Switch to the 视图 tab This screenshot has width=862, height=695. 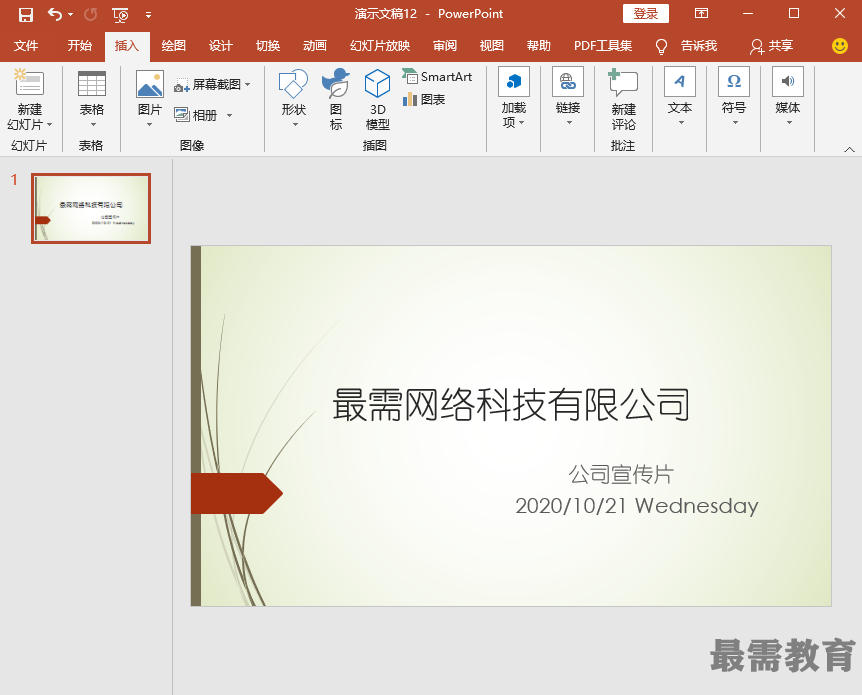(x=491, y=46)
